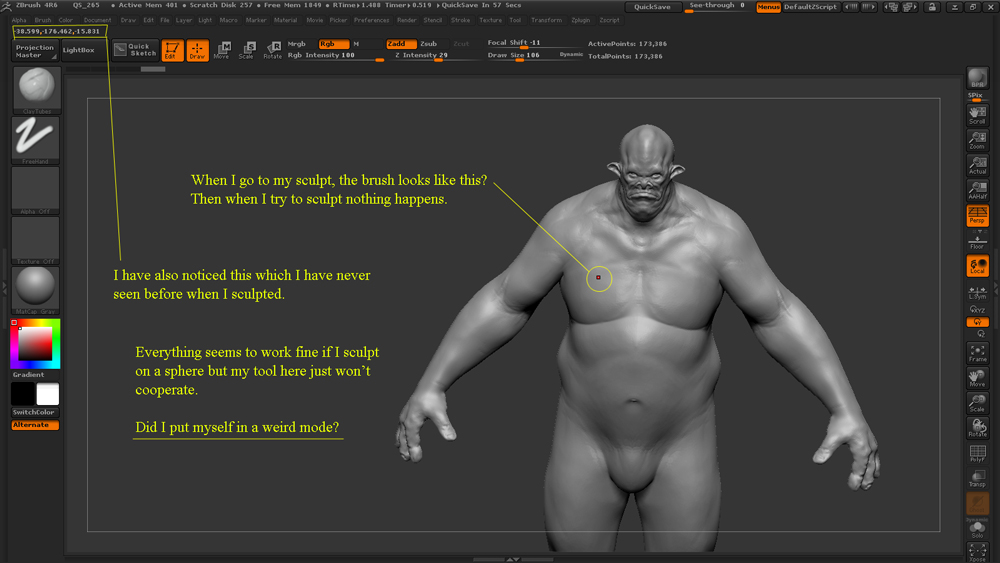Screen dimensions: 1000x563
Task: Toggle the Rgb paint mode button
Action: click(x=333, y=44)
